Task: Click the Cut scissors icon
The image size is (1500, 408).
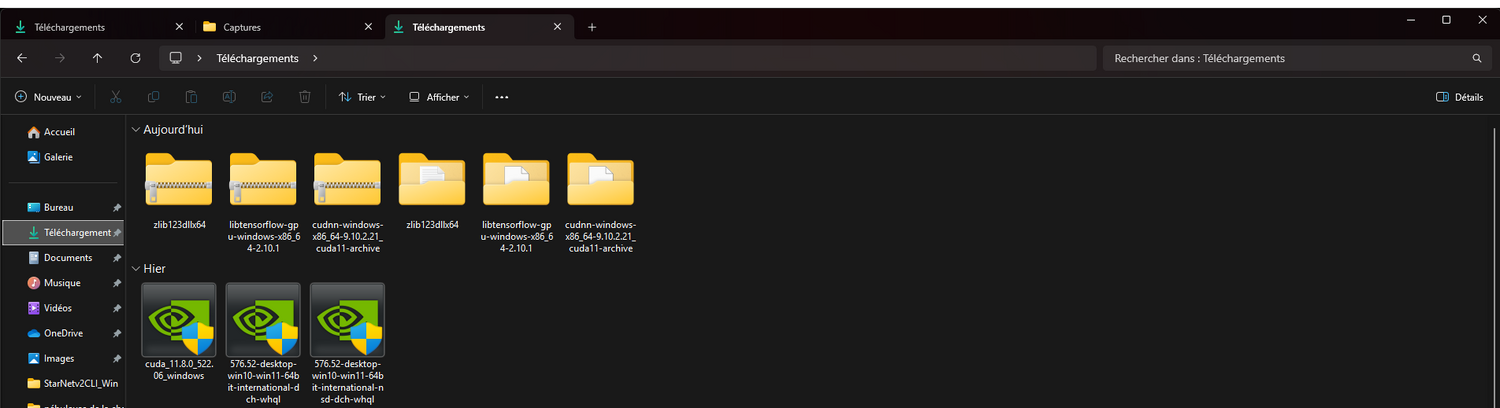Action: click(115, 97)
